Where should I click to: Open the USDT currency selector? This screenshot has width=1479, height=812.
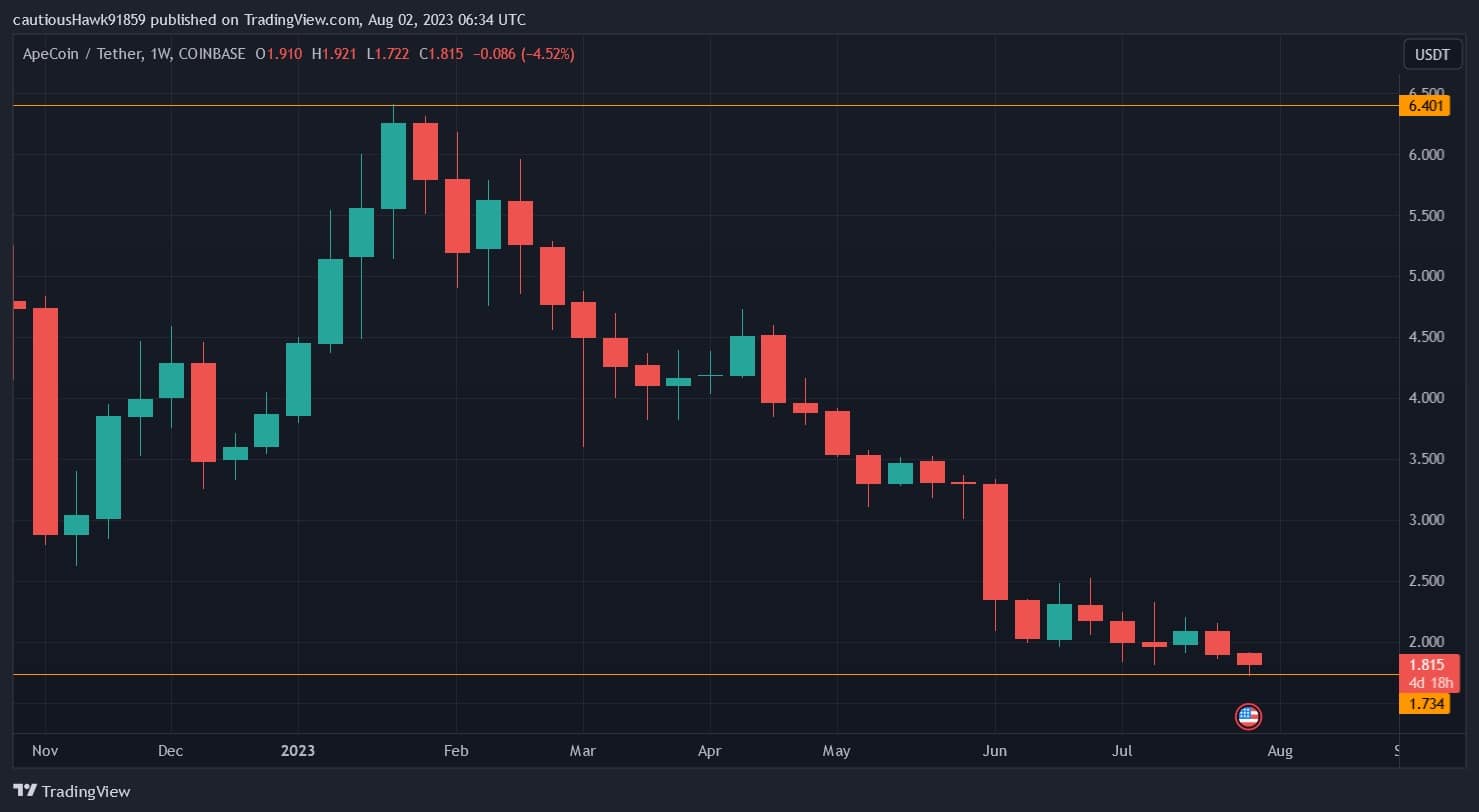(x=1433, y=55)
